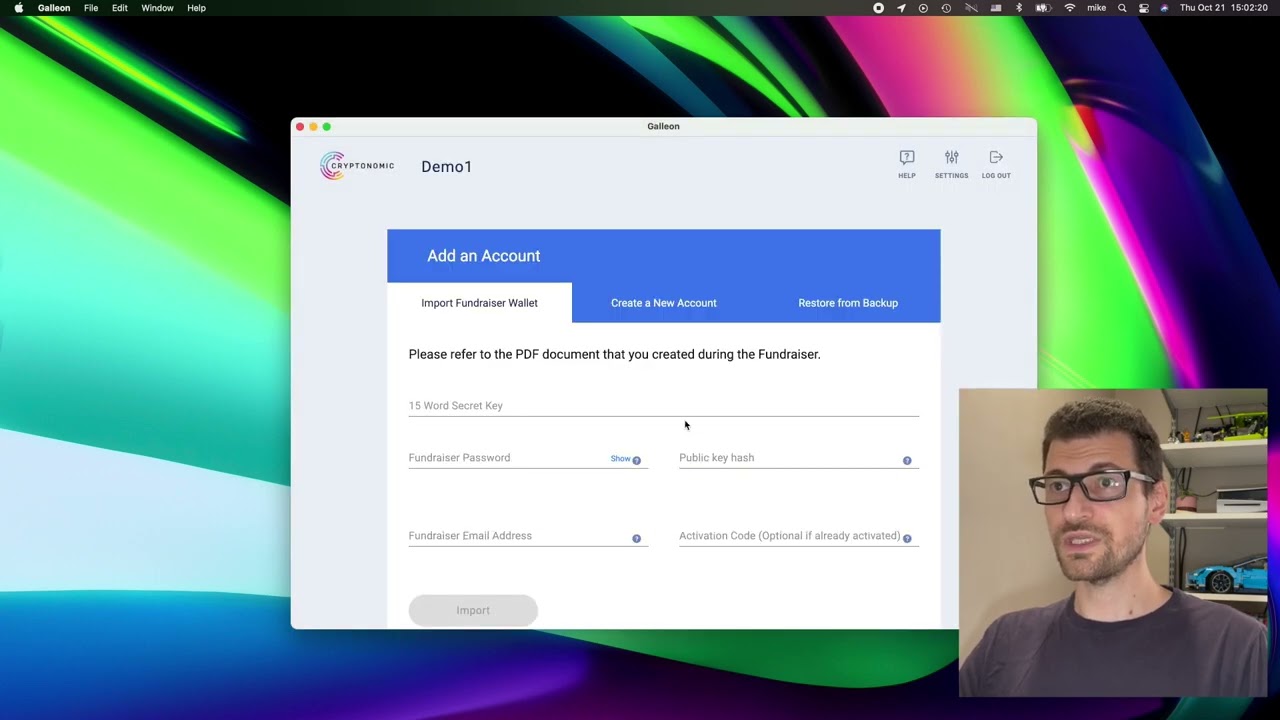
Task: Open the Galleon app menu
Action: 54,8
